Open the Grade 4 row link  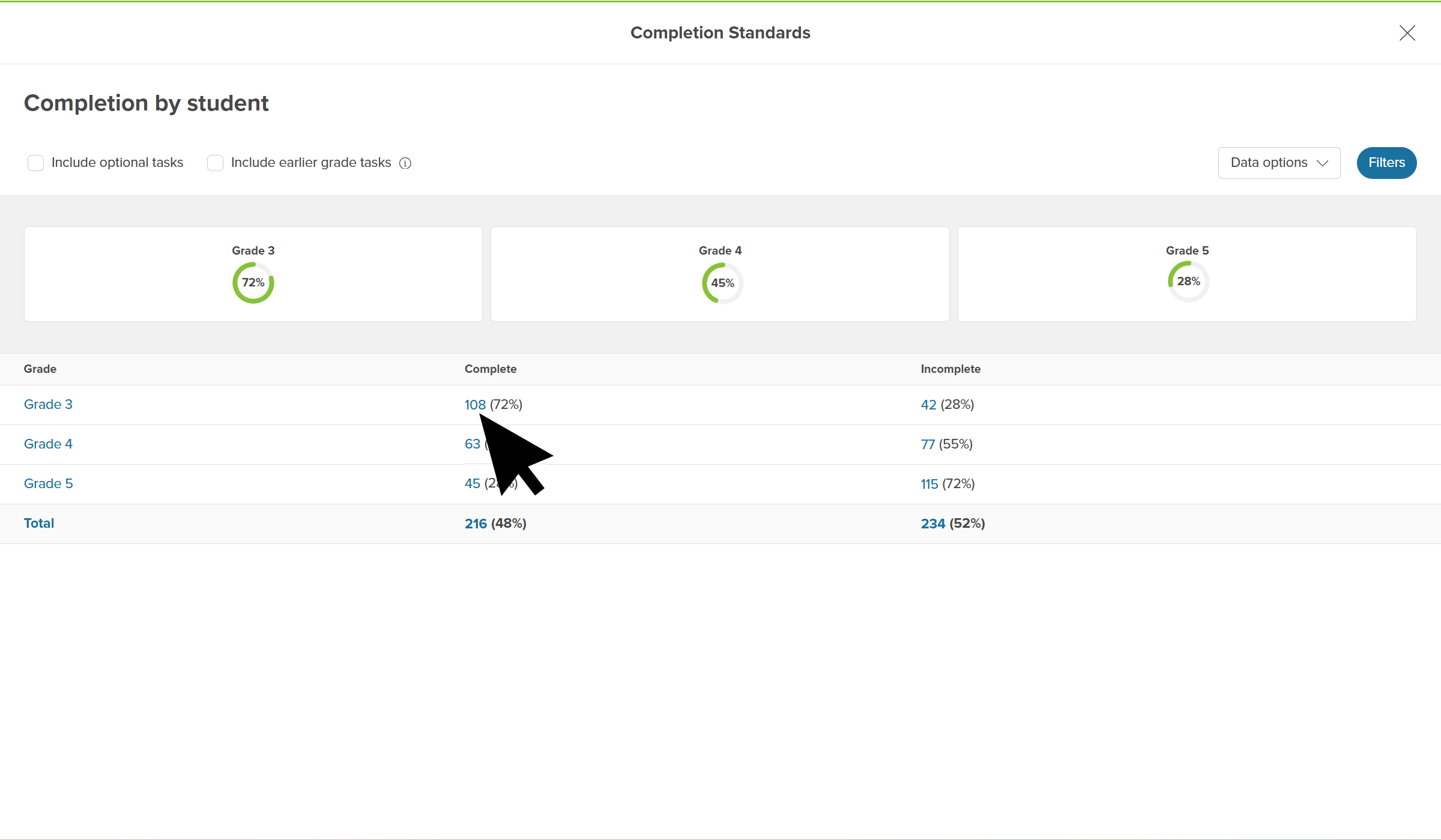(48, 444)
